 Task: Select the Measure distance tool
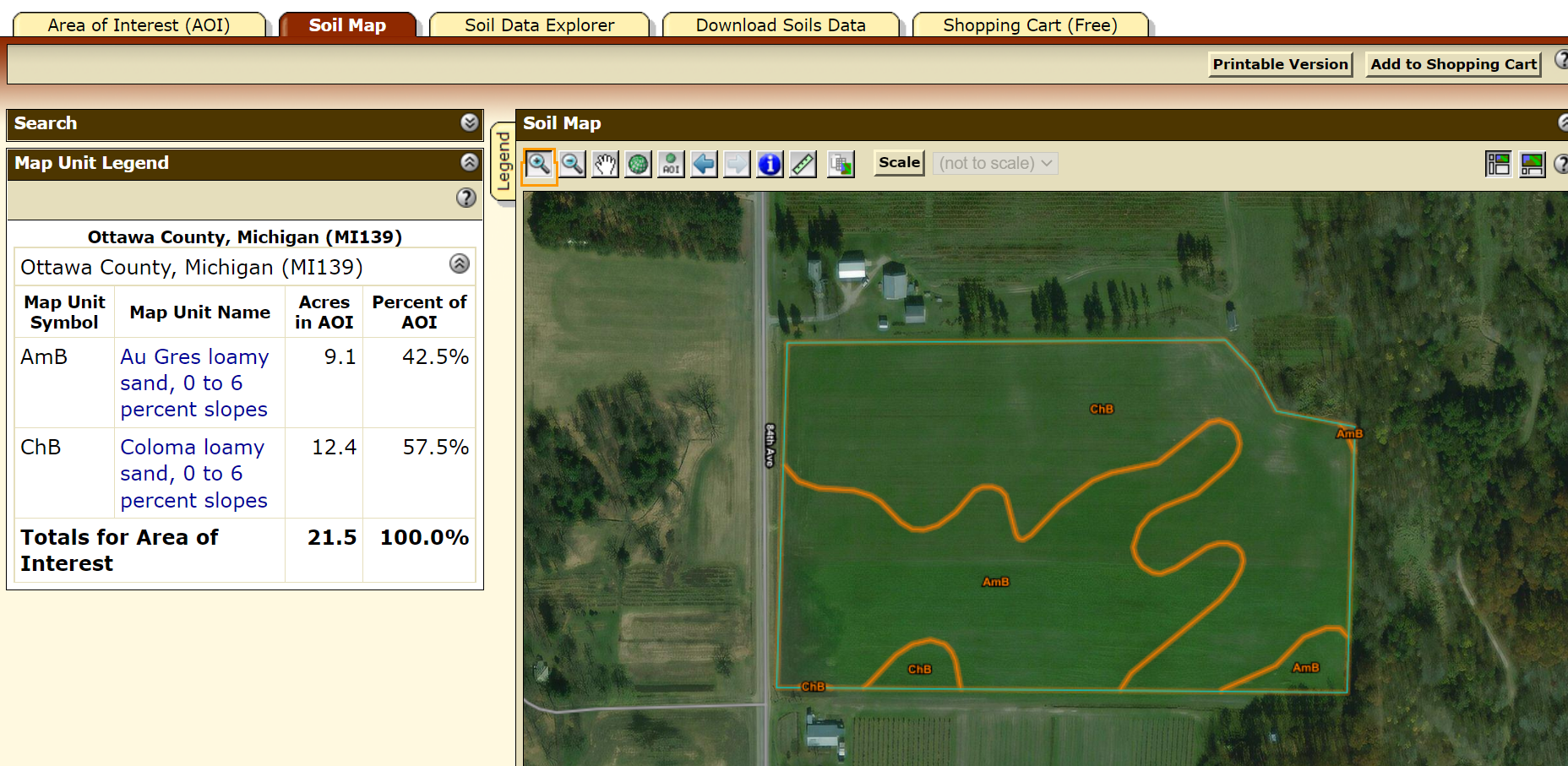[x=803, y=164]
